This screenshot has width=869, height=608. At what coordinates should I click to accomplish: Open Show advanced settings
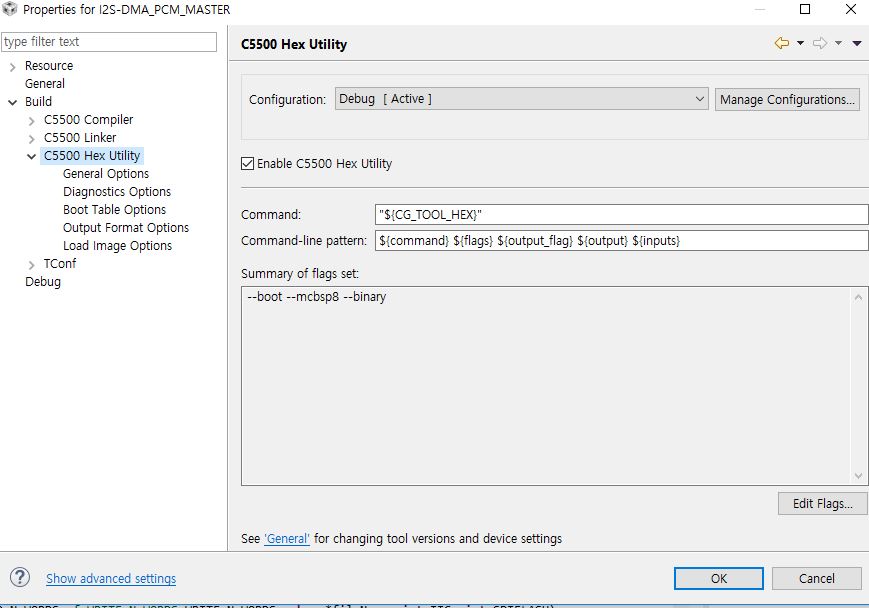110,578
